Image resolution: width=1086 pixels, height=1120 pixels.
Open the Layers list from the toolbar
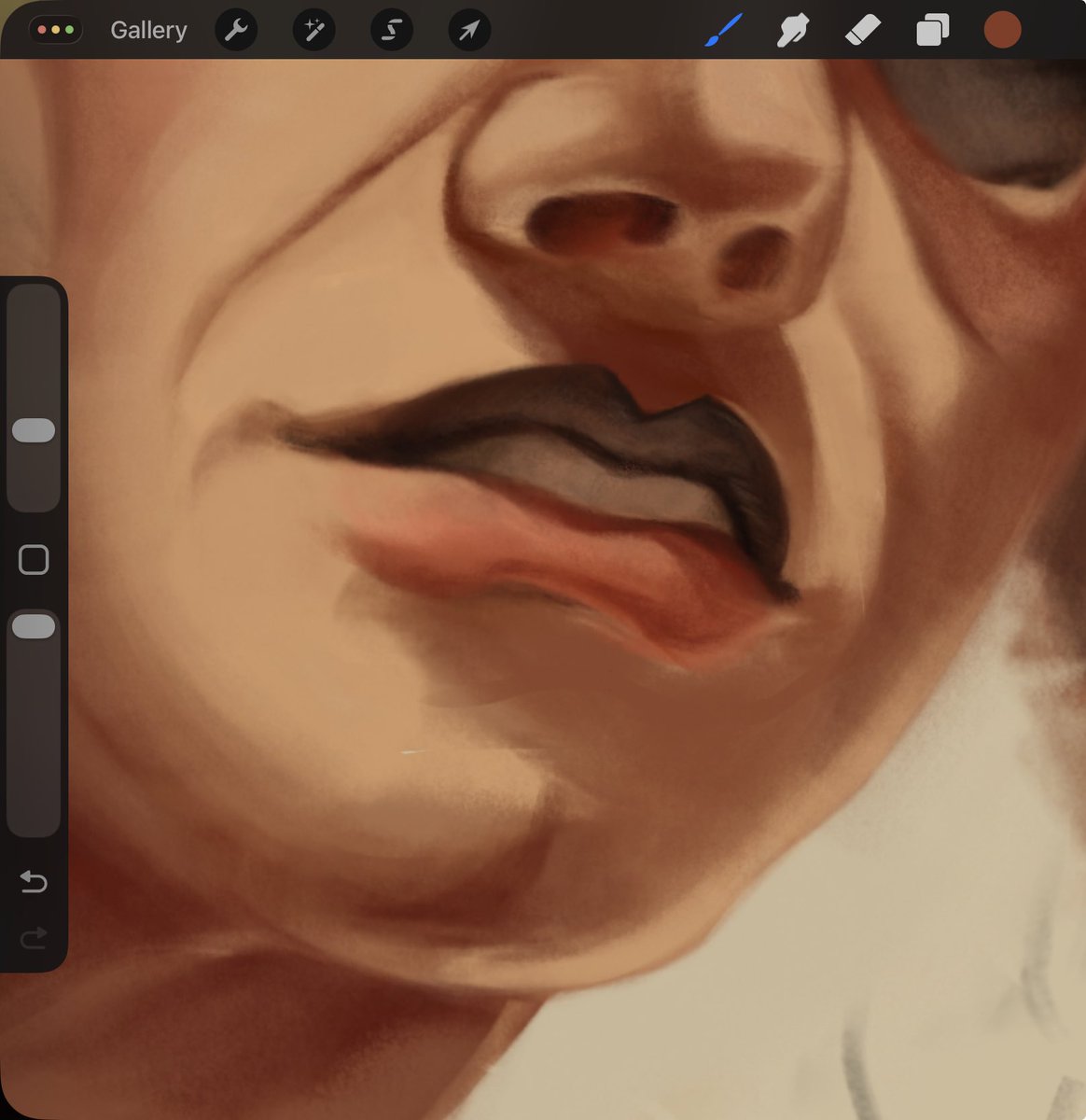[932, 29]
